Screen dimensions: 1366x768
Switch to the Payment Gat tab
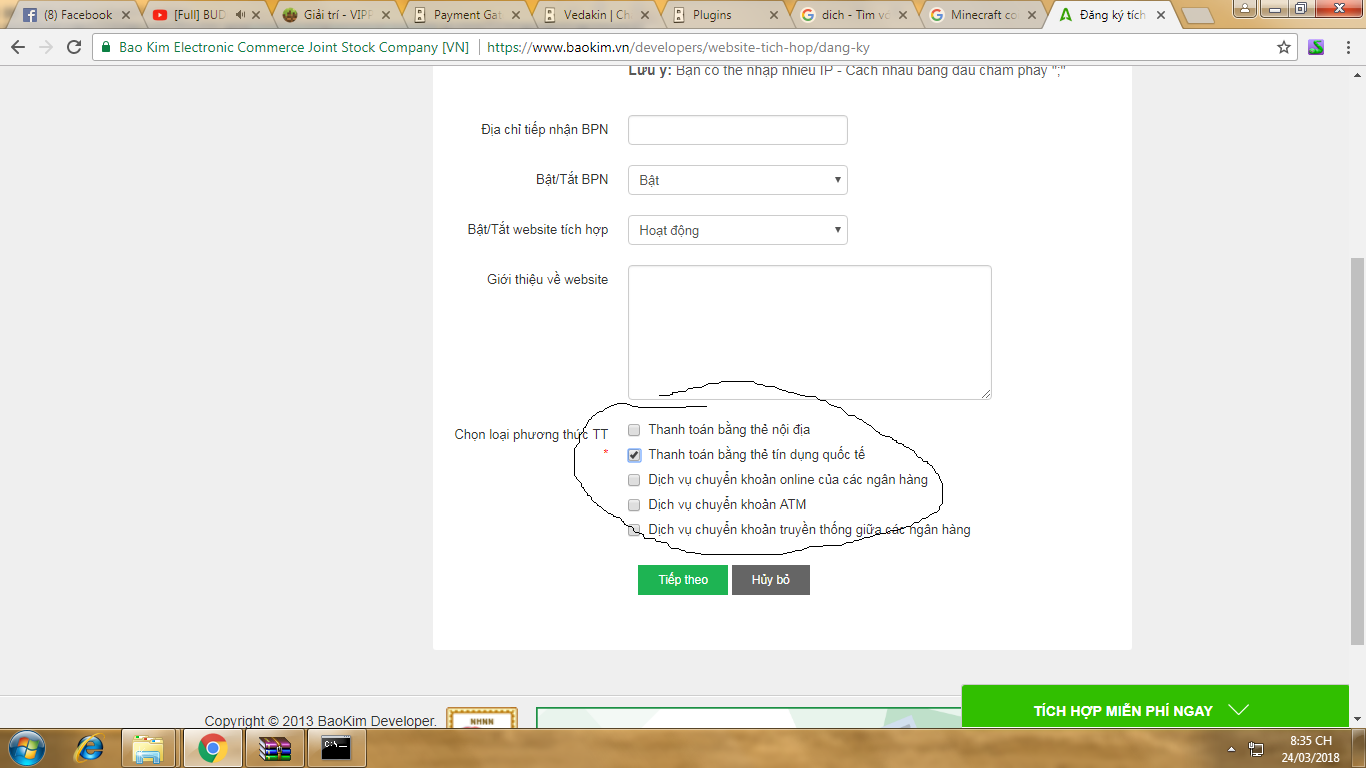point(464,15)
